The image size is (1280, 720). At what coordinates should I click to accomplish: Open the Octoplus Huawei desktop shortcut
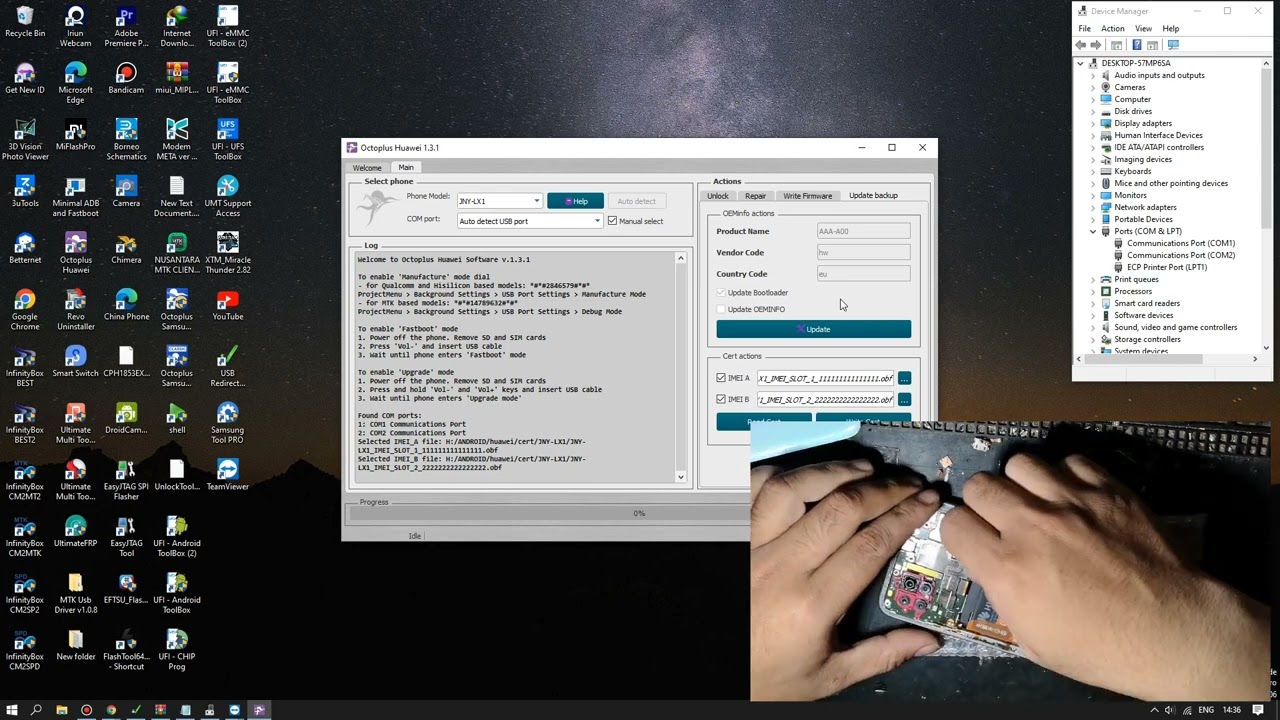point(75,253)
